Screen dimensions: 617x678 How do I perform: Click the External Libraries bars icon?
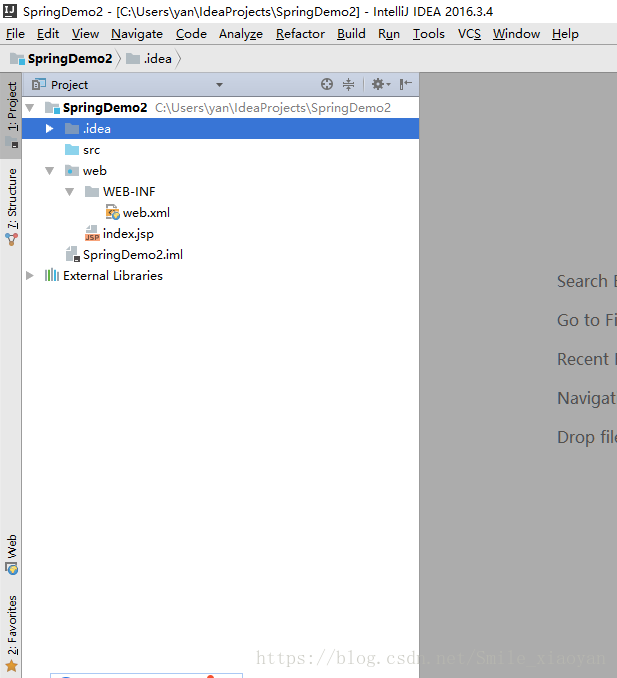[52, 275]
